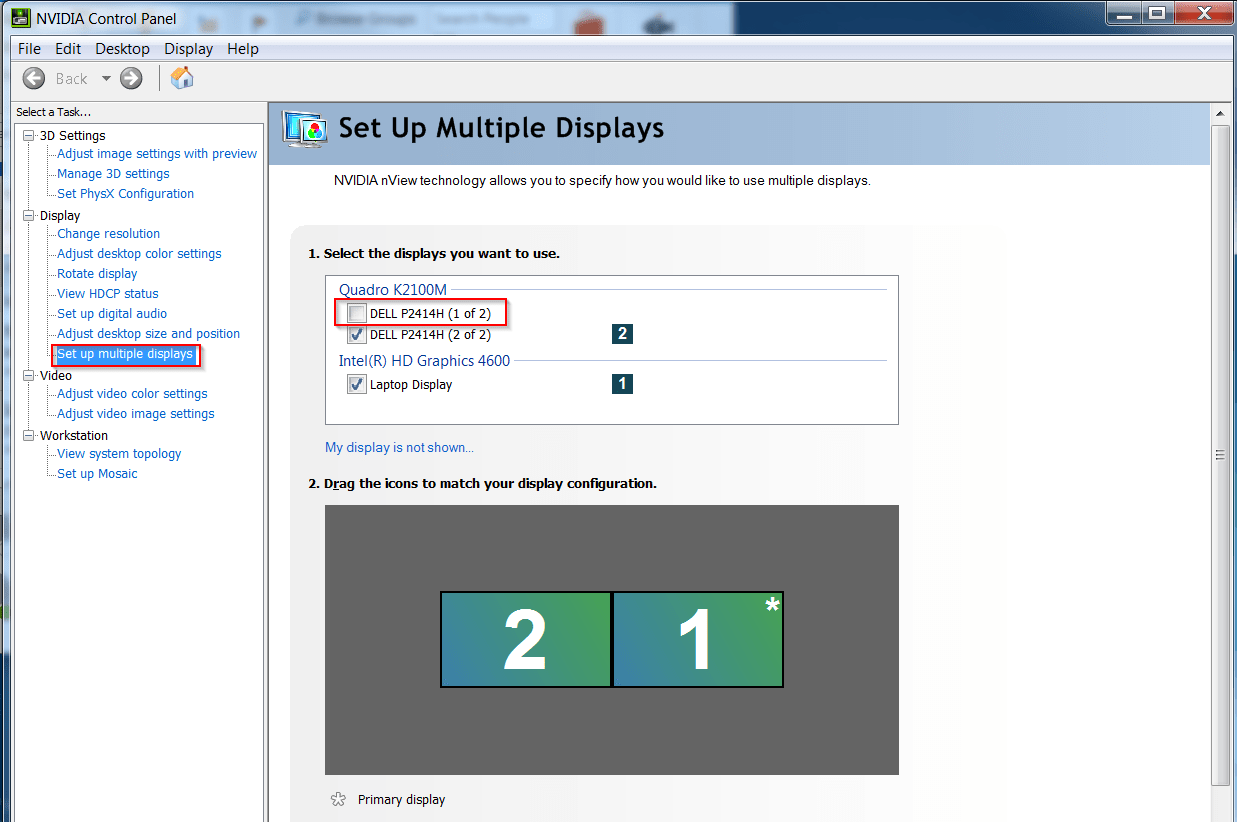Click the Workstation category label

pyautogui.click(x=74, y=435)
